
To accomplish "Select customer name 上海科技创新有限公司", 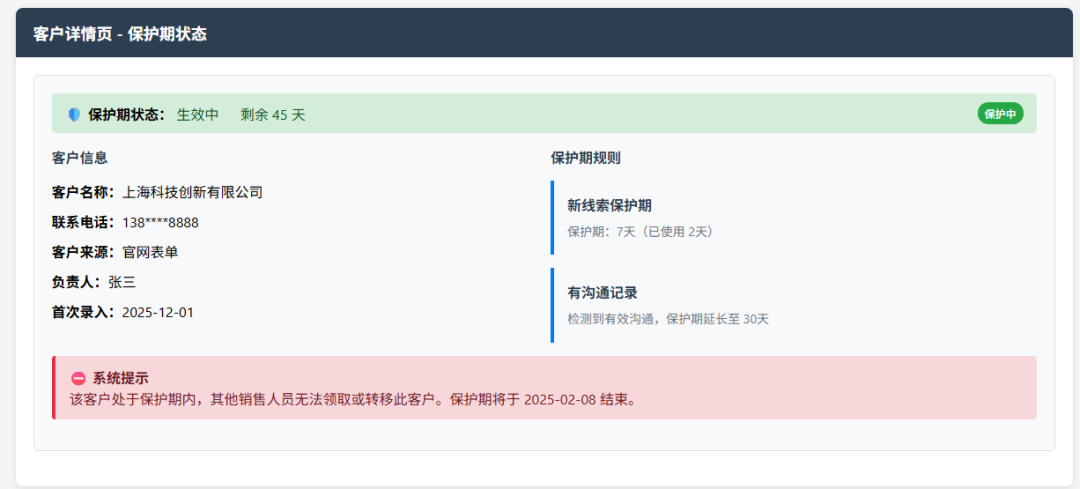I will click(x=192, y=192).
